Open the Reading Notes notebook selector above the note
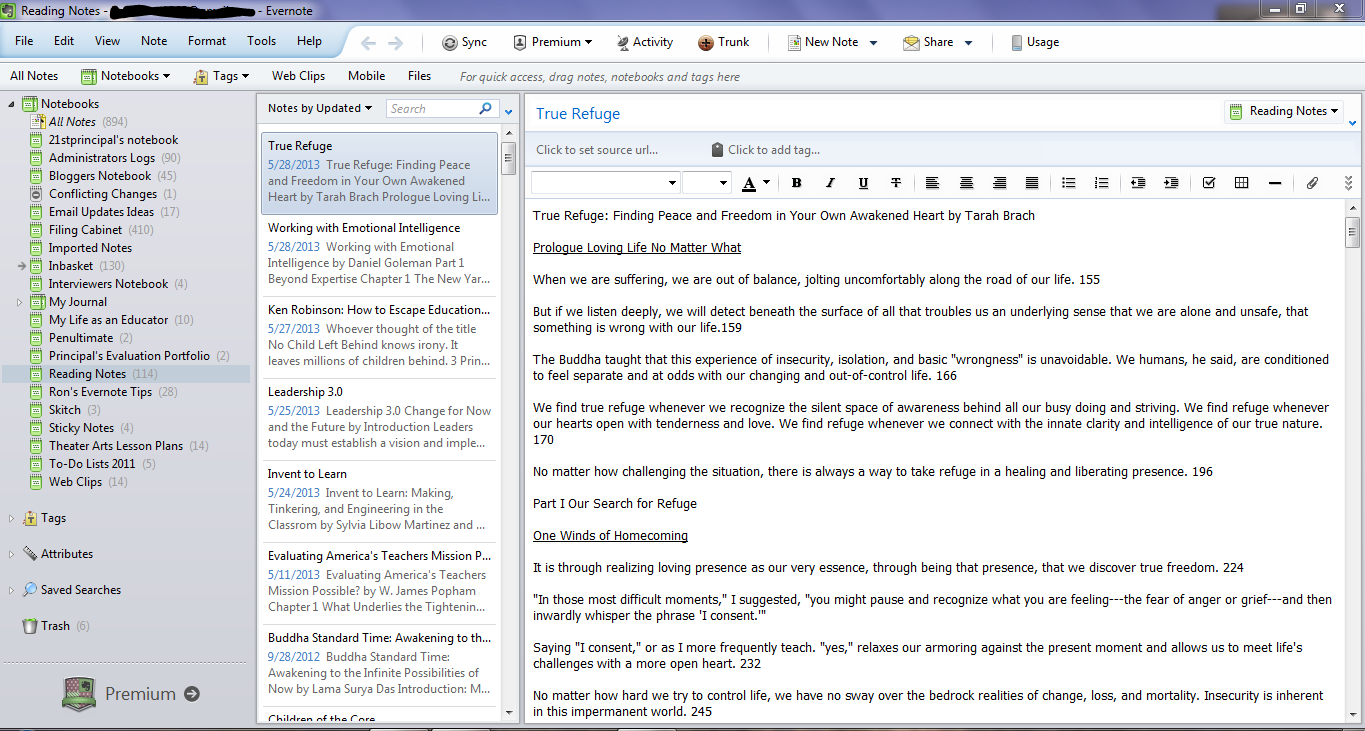1365x731 pixels. (x=1285, y=111)
